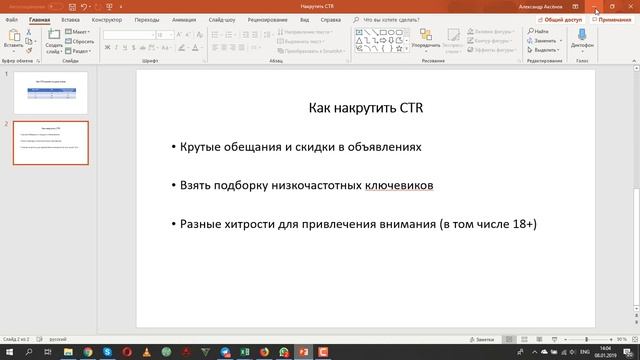Click the Общий доступ share button

pyautogui.click(x=560, y=20)
